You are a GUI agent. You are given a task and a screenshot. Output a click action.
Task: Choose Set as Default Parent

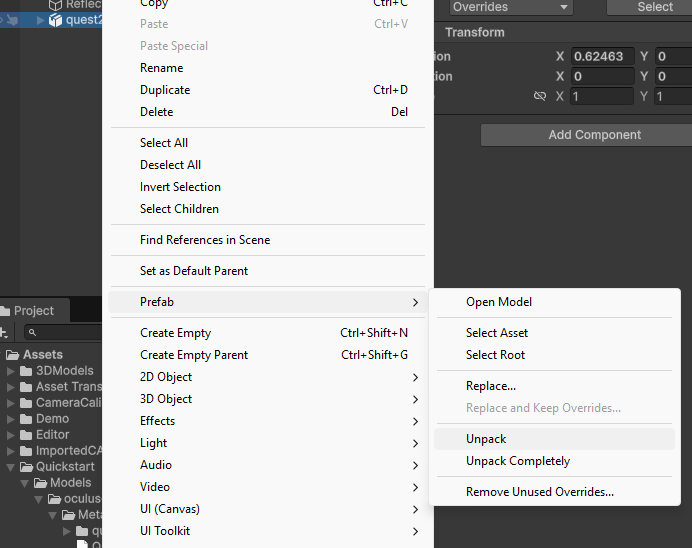coord(268,271)
